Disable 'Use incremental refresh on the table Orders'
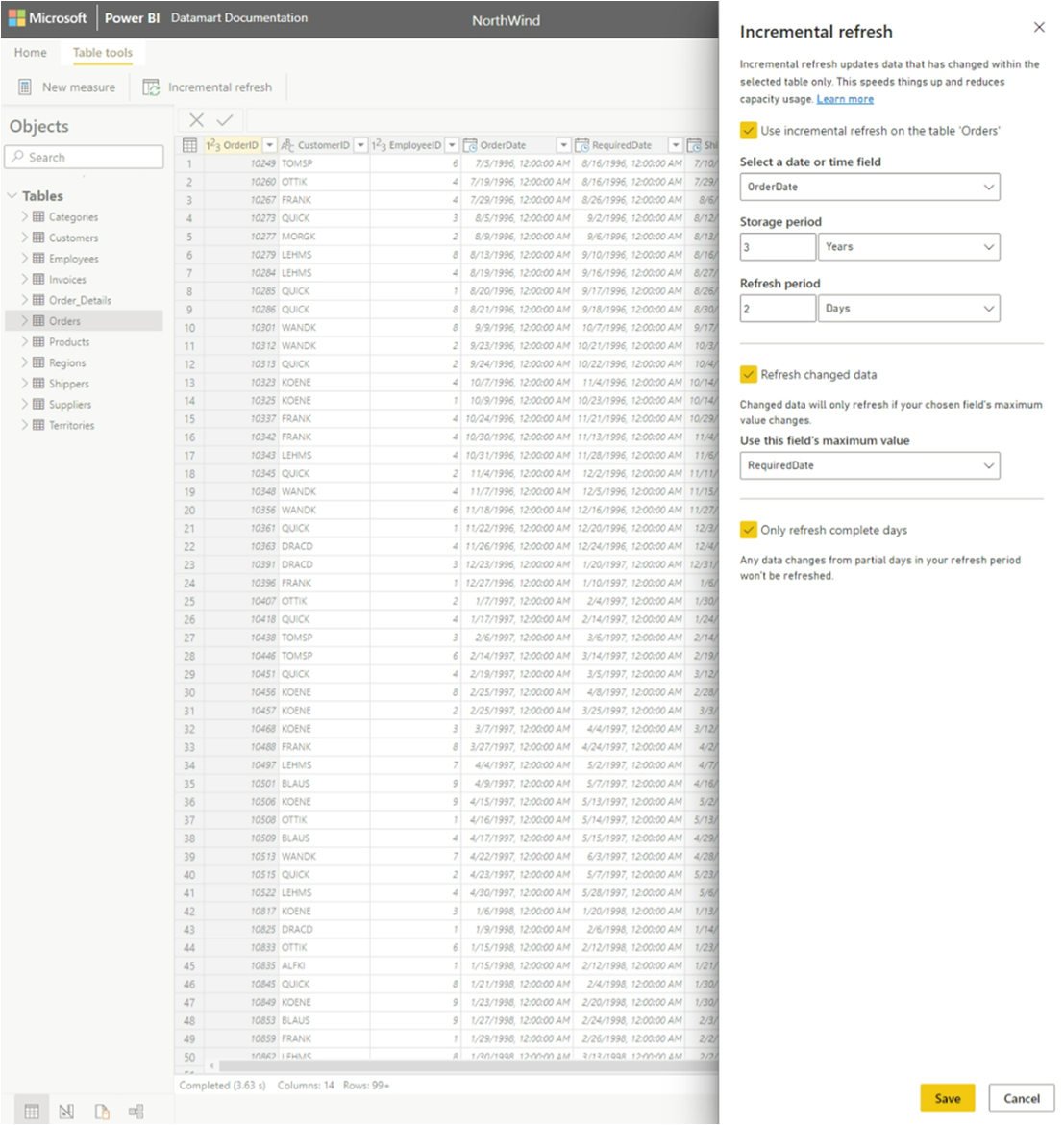The image size is (1064, 1125). 749,130
